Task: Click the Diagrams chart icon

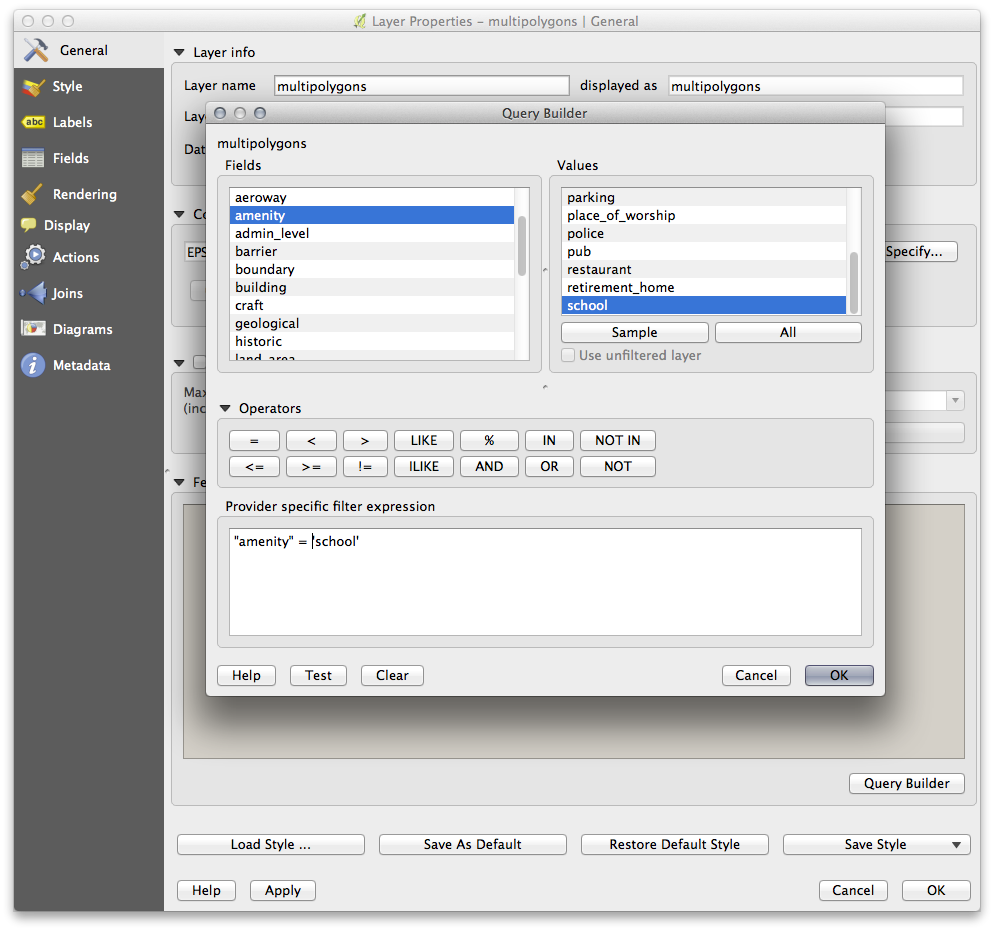Action: (x=34, y=329)
